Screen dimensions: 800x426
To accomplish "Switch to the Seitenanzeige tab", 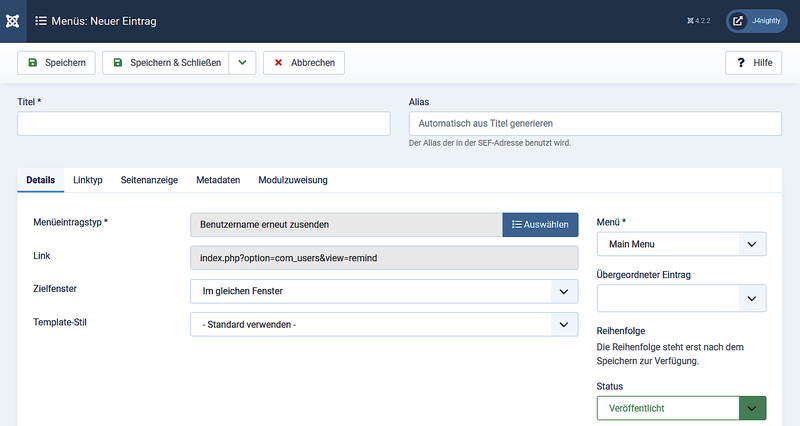I will 149,180.
